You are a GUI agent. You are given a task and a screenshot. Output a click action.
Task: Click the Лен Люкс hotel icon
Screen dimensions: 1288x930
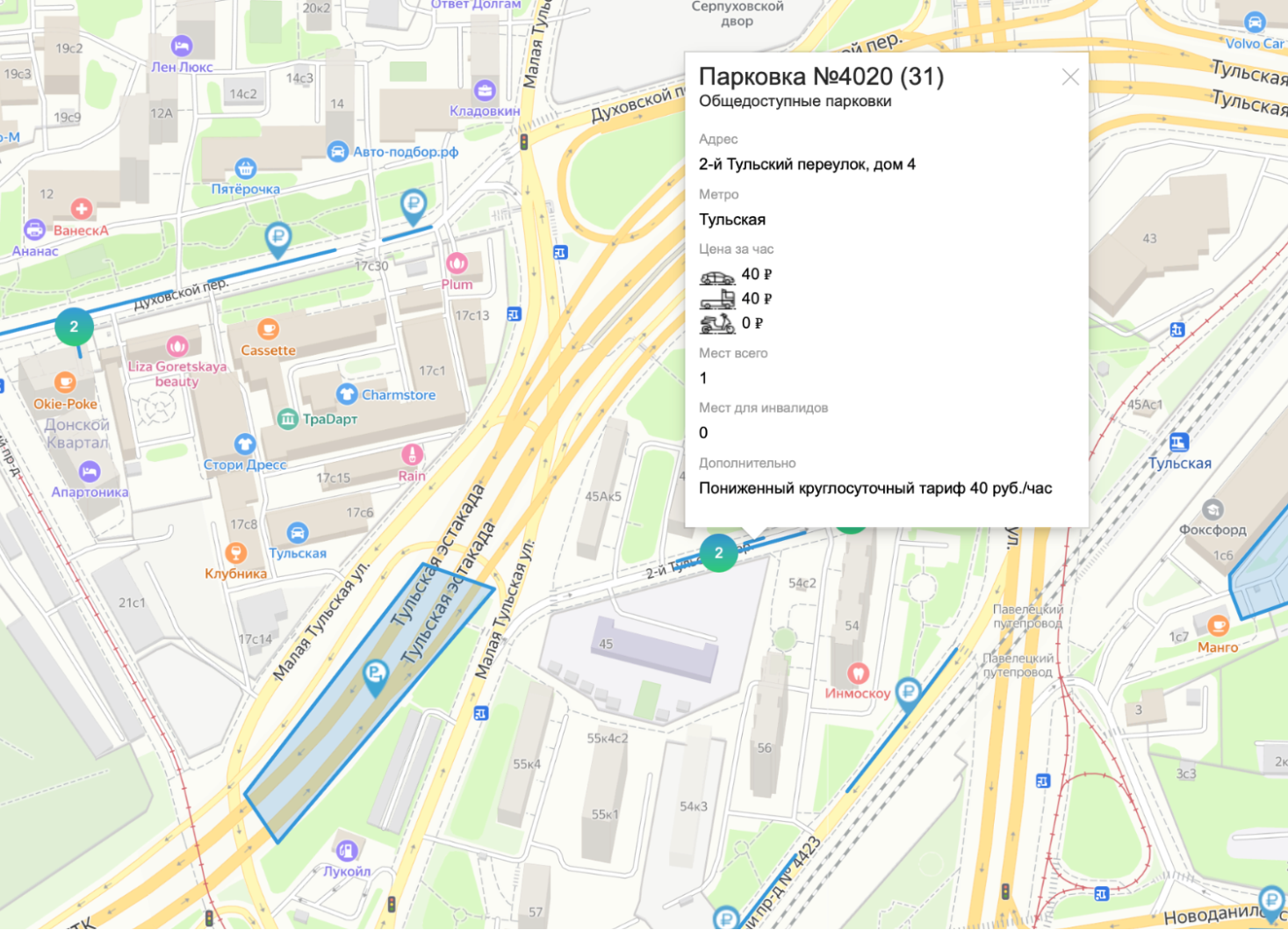tap(182, 46)
